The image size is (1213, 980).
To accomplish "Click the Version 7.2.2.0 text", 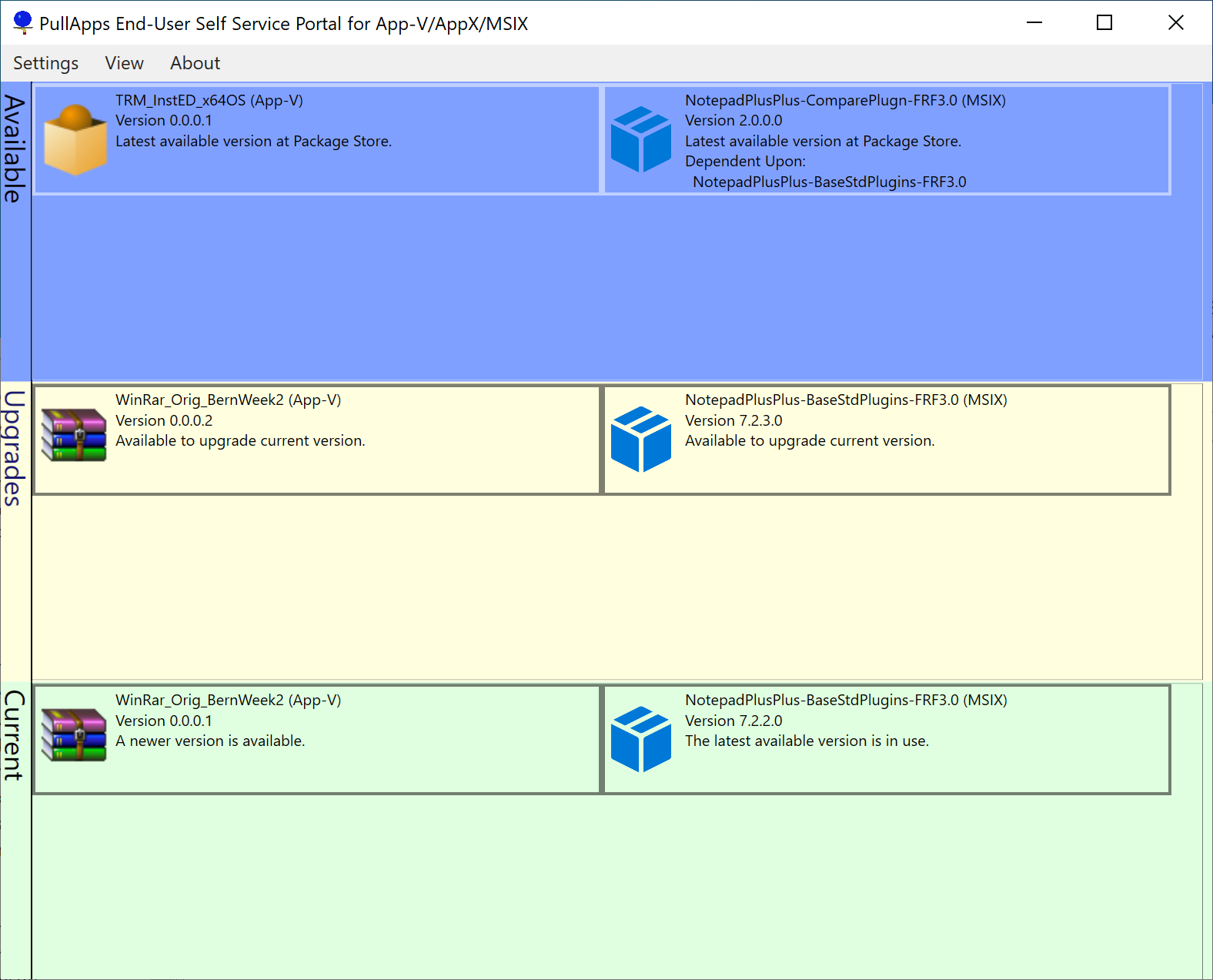I will coord(733,721).
